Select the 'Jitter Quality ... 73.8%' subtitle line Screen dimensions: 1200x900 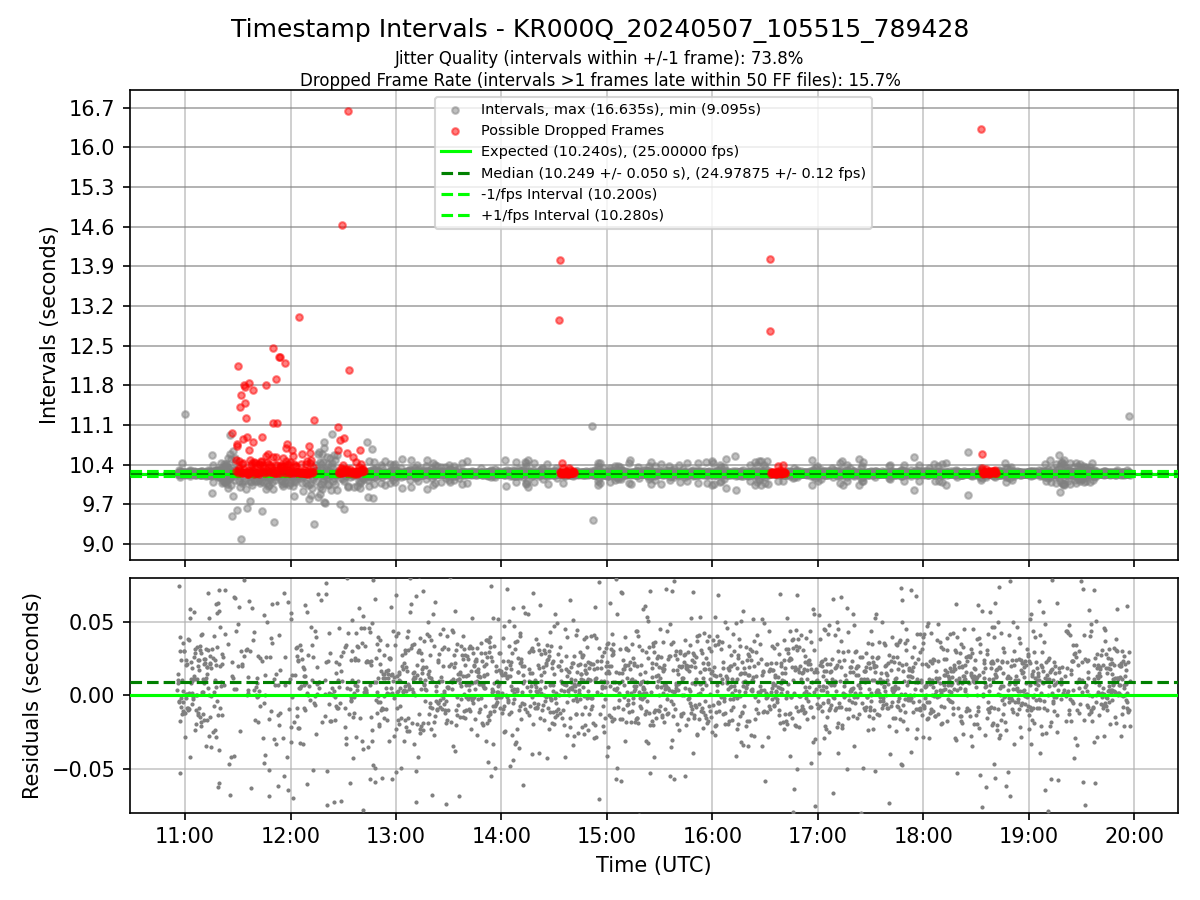[599, 58]
